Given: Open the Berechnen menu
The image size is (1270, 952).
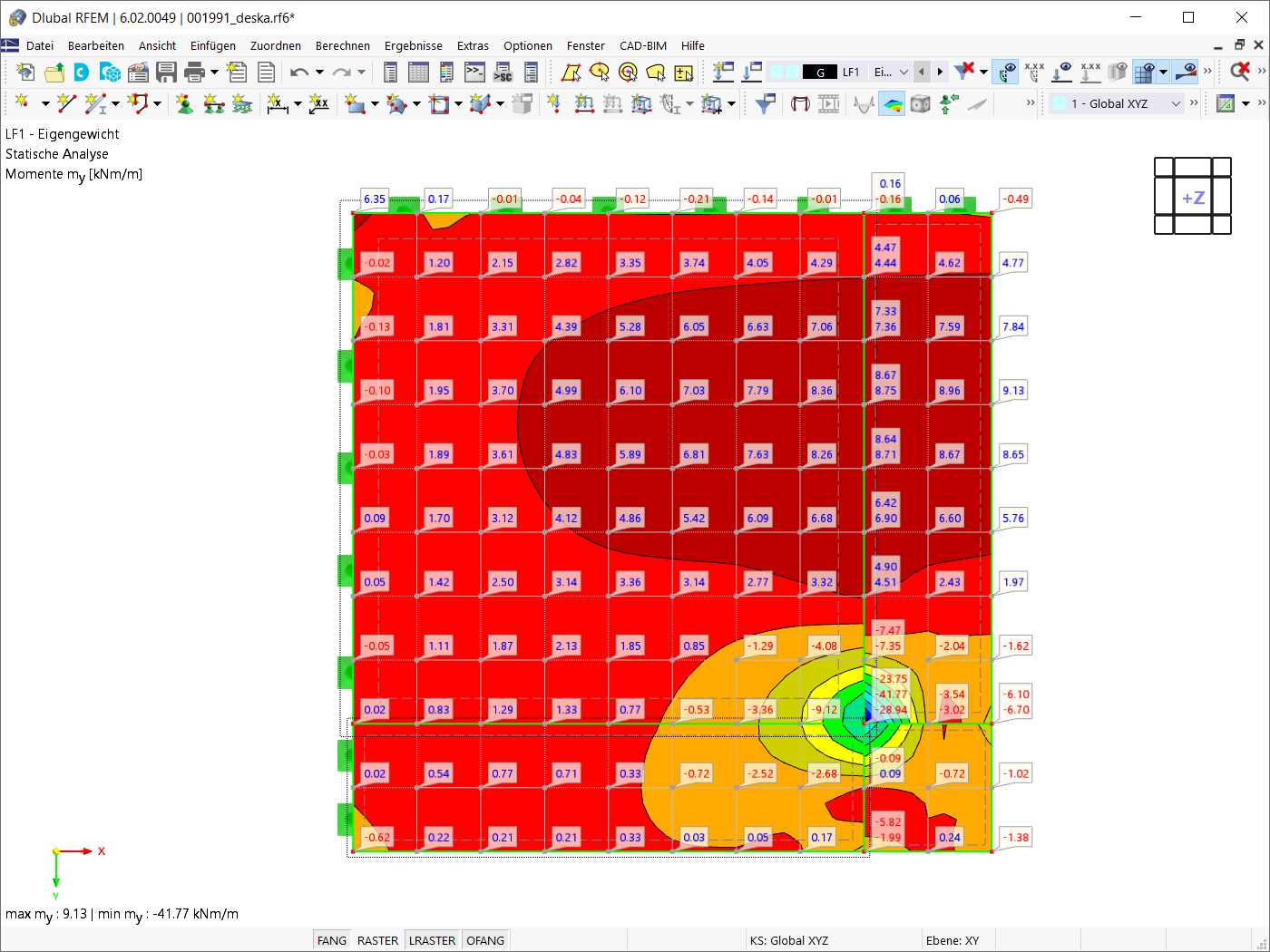Looking at the screenshot, I should pos(343,45).
